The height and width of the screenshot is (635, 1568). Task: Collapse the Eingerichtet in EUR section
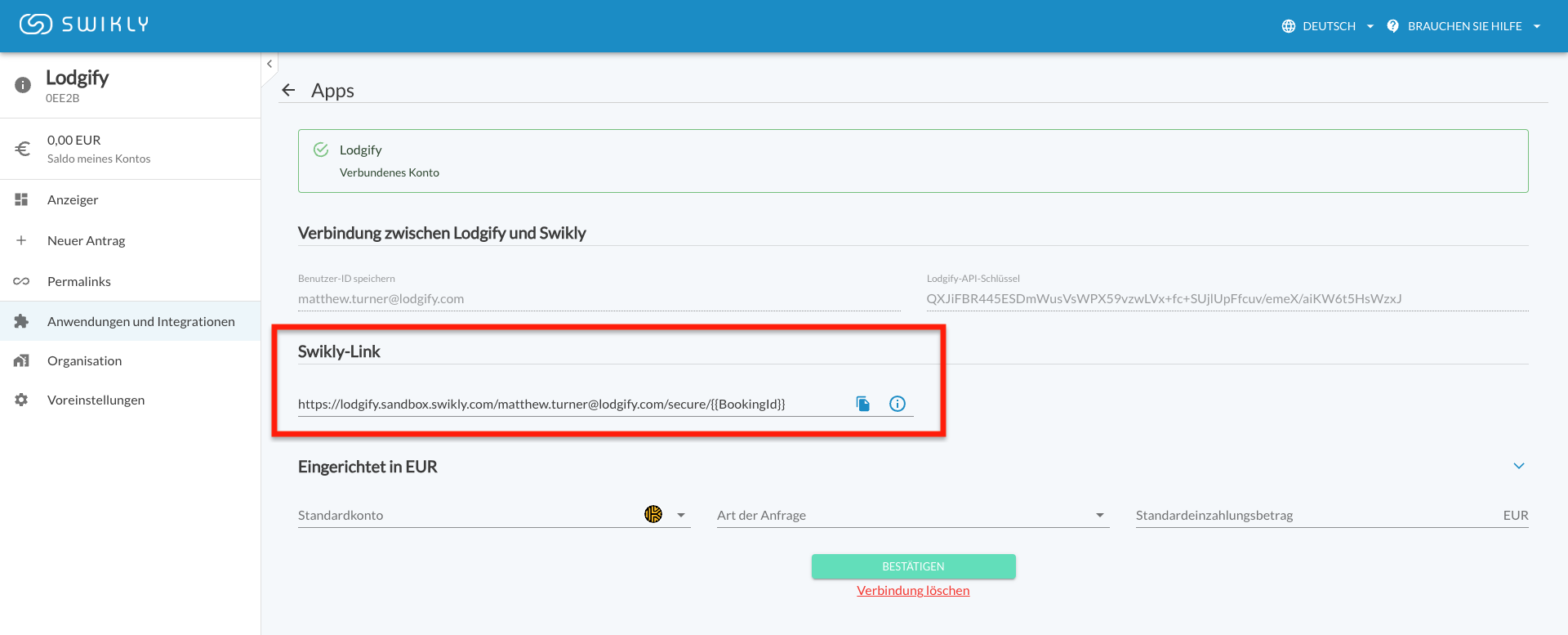1518,466
